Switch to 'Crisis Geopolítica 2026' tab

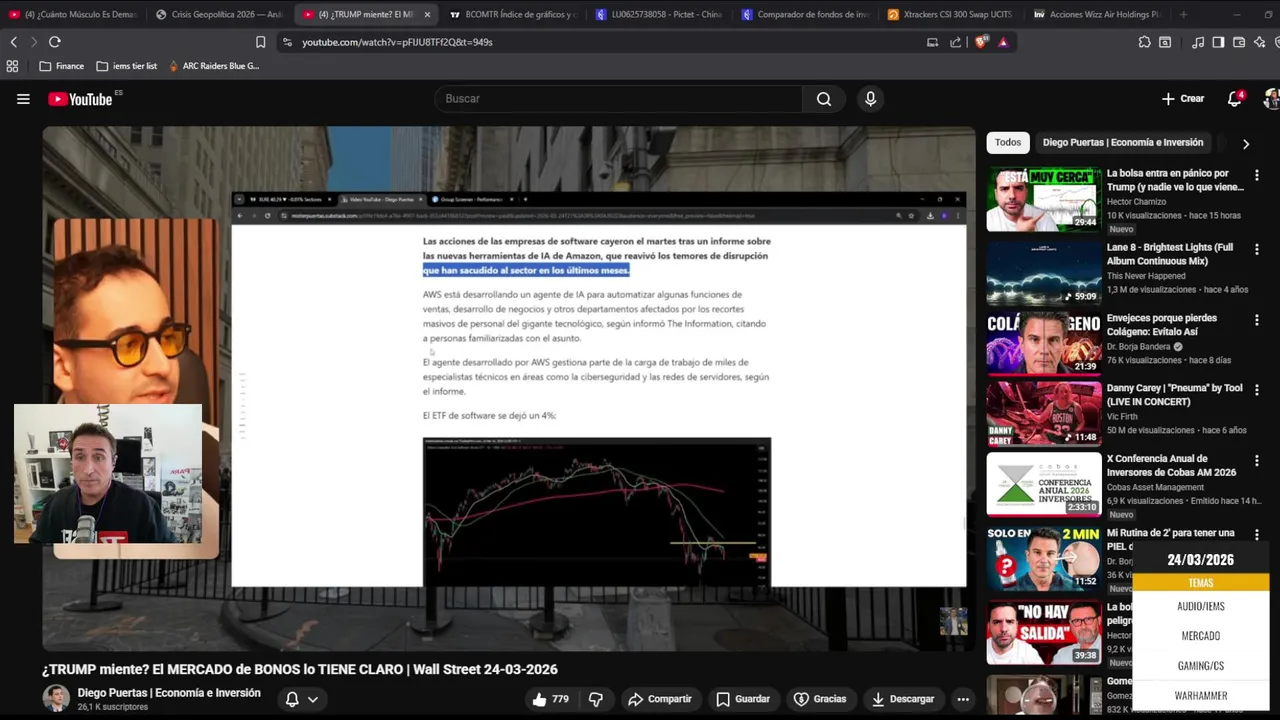(x=220, y=14)
